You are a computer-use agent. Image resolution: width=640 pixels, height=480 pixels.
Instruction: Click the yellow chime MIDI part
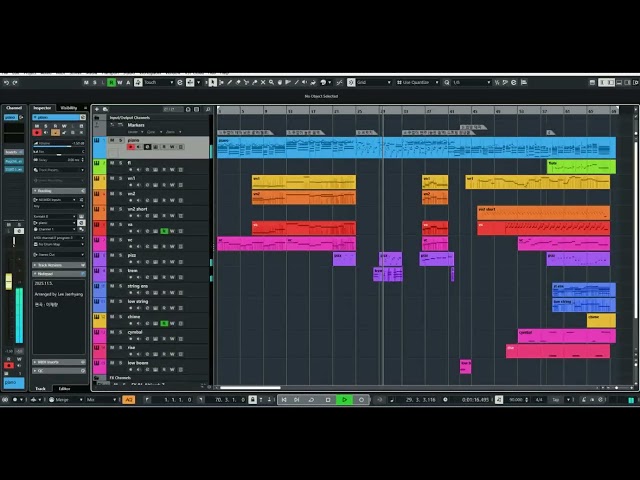click(x=601, y=320)
